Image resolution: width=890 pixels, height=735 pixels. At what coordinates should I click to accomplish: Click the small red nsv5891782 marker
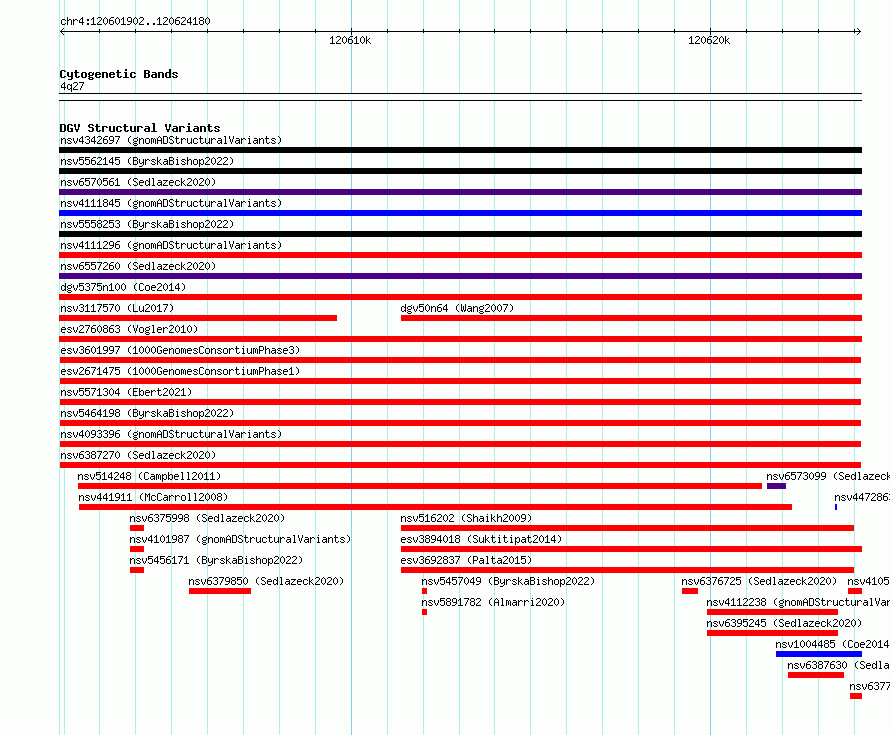click(425, 612)
